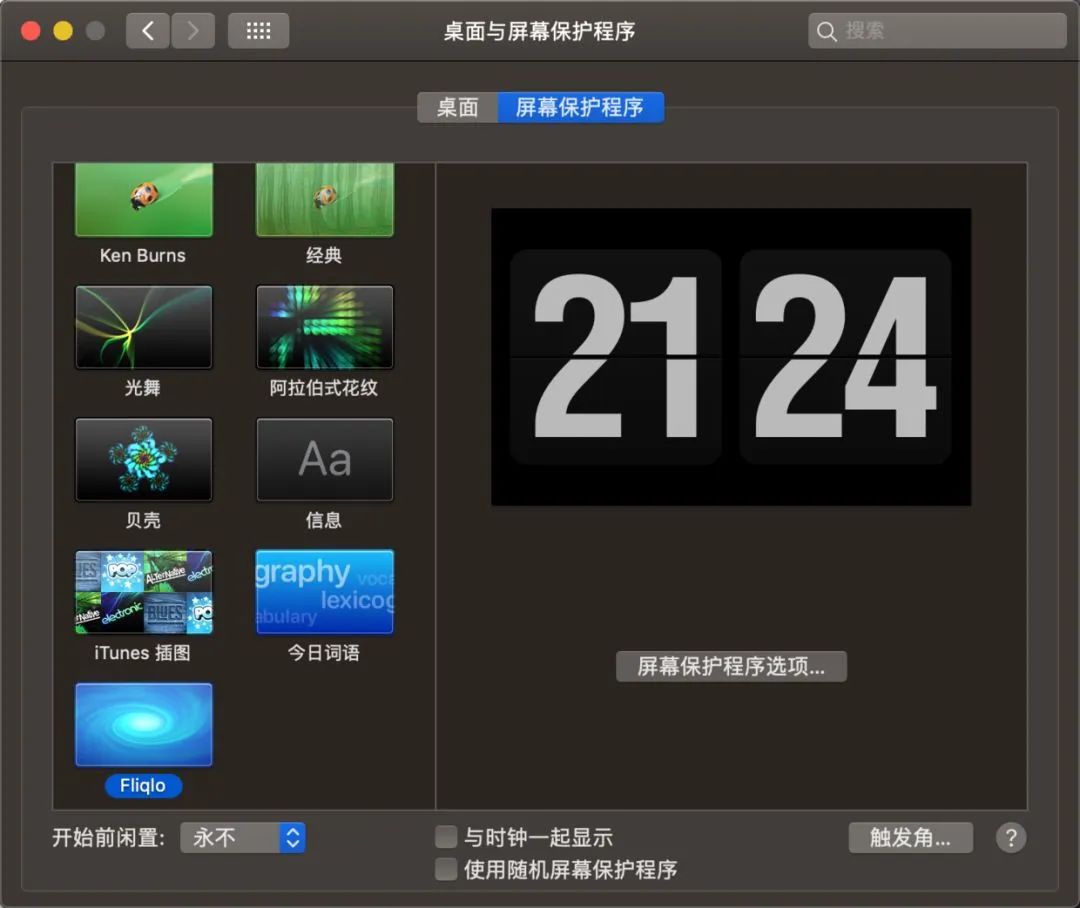
Task: Open 屏幕保护程序选项 settings
Action: coord(731,666)
